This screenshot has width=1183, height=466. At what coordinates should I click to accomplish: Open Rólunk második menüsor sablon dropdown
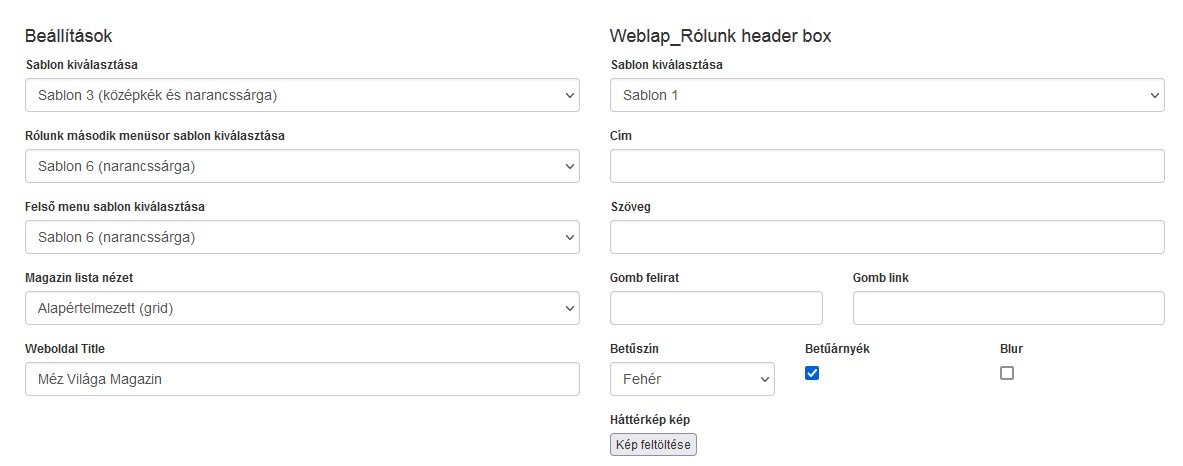click(302, 166)
